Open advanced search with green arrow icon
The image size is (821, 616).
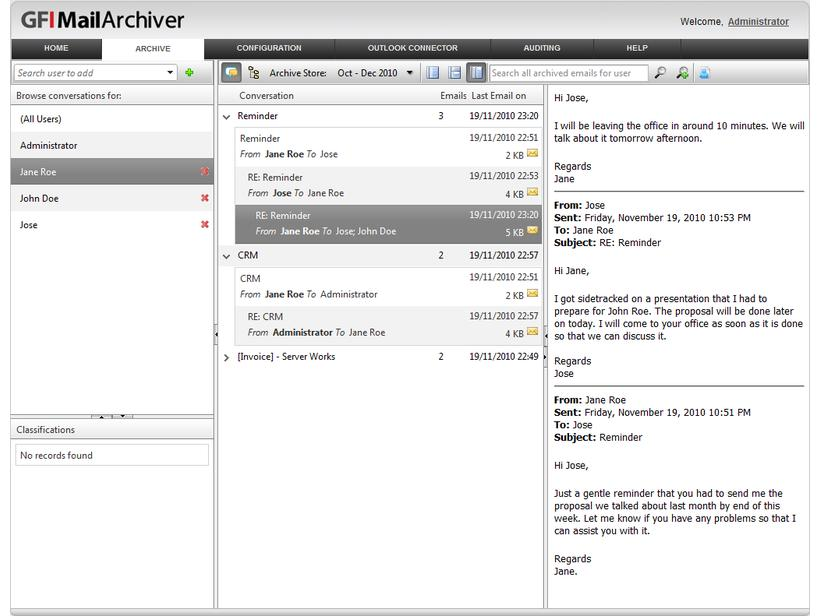pos(682,73)
